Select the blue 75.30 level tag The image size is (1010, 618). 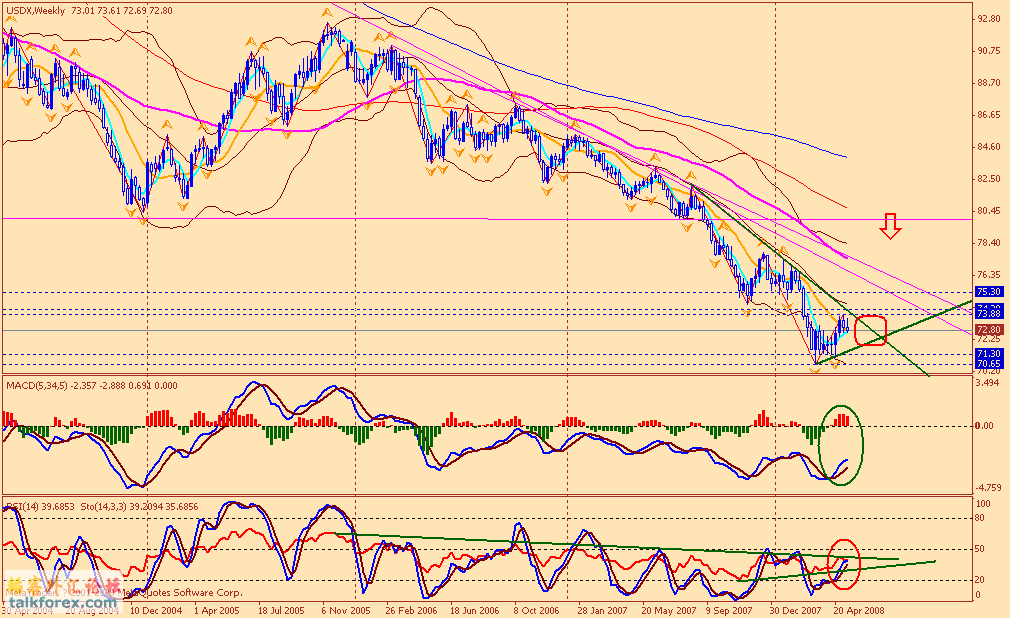[x=989, y=292]
